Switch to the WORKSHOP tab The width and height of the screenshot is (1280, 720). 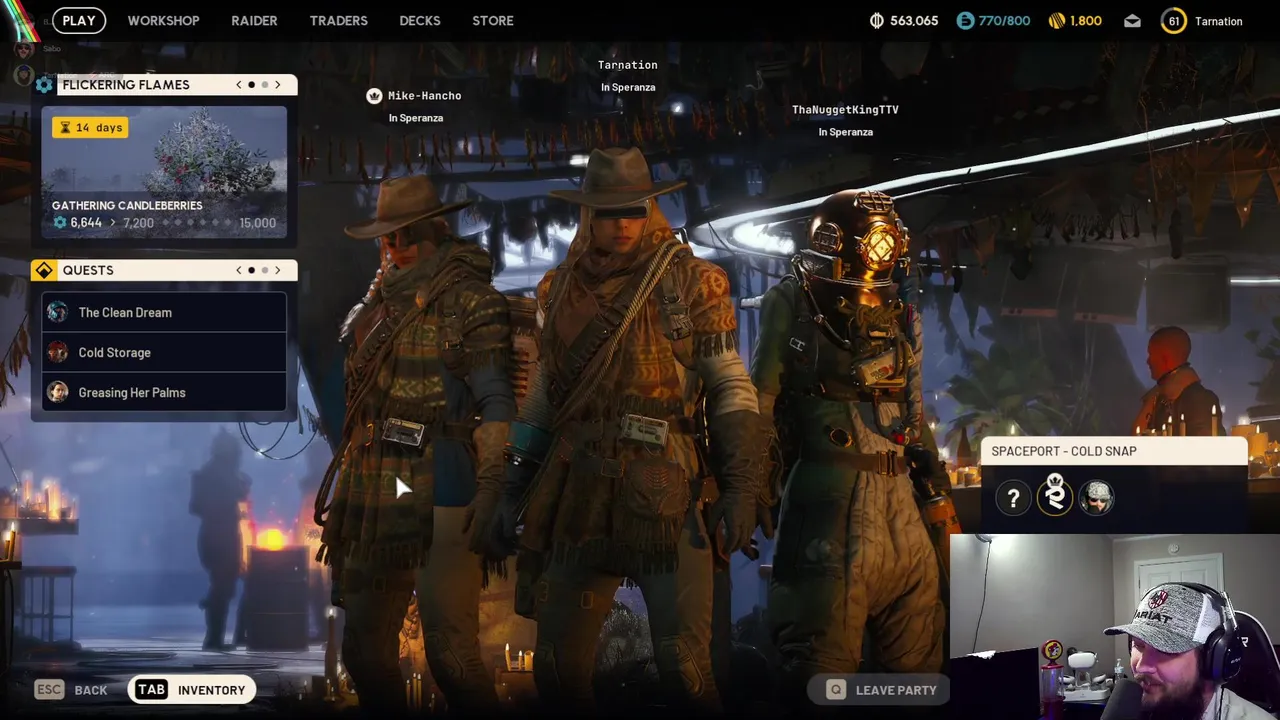[x=163, y=20]
